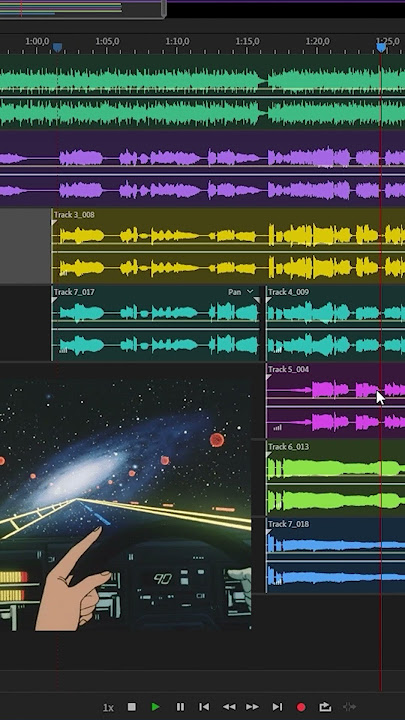405x720 pixels.
Task: Toggle loop playback icon
Action: pyautogui.click(x=325, y=707)
